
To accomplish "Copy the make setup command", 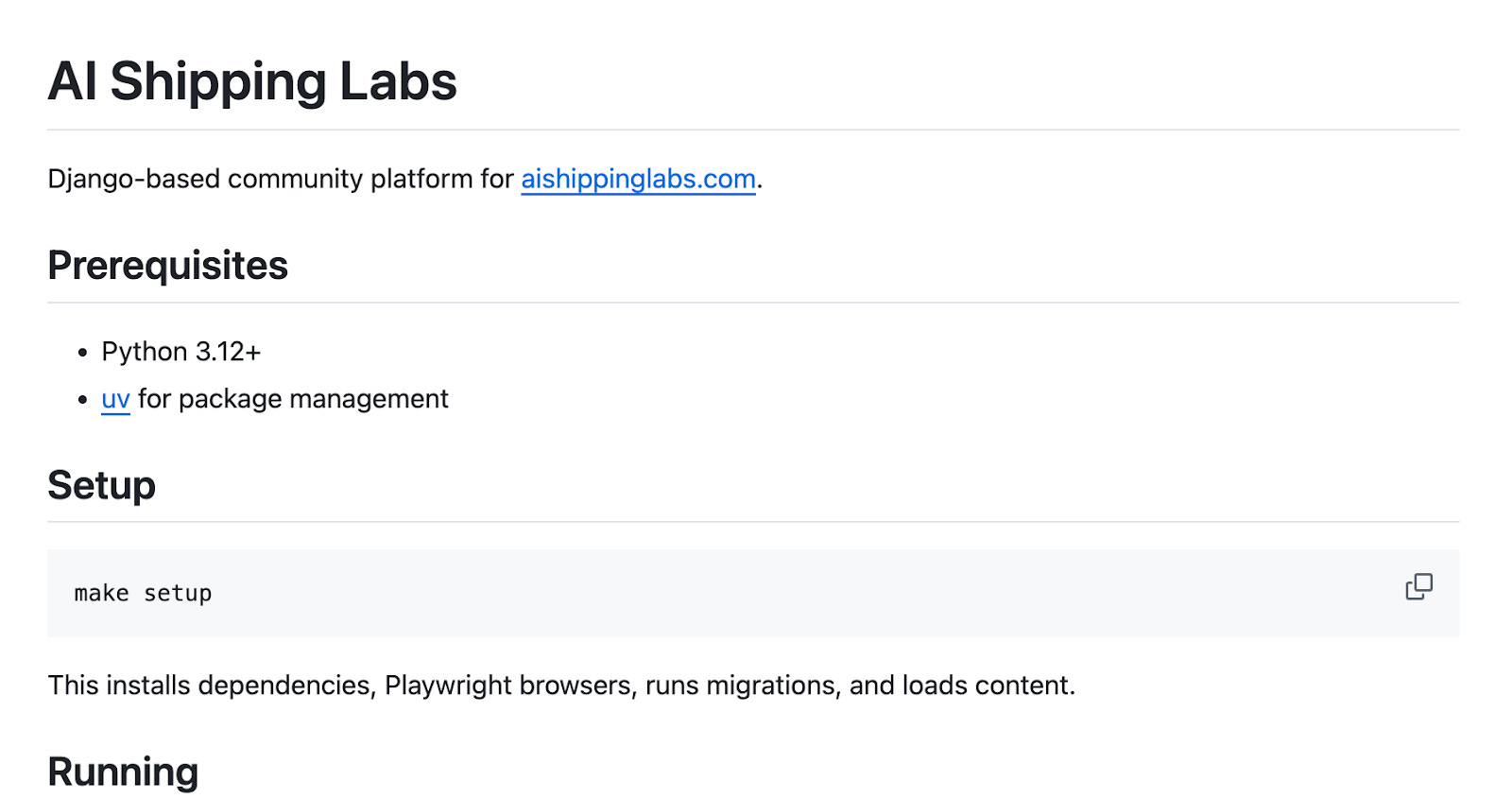I will tap(1418, 587).
